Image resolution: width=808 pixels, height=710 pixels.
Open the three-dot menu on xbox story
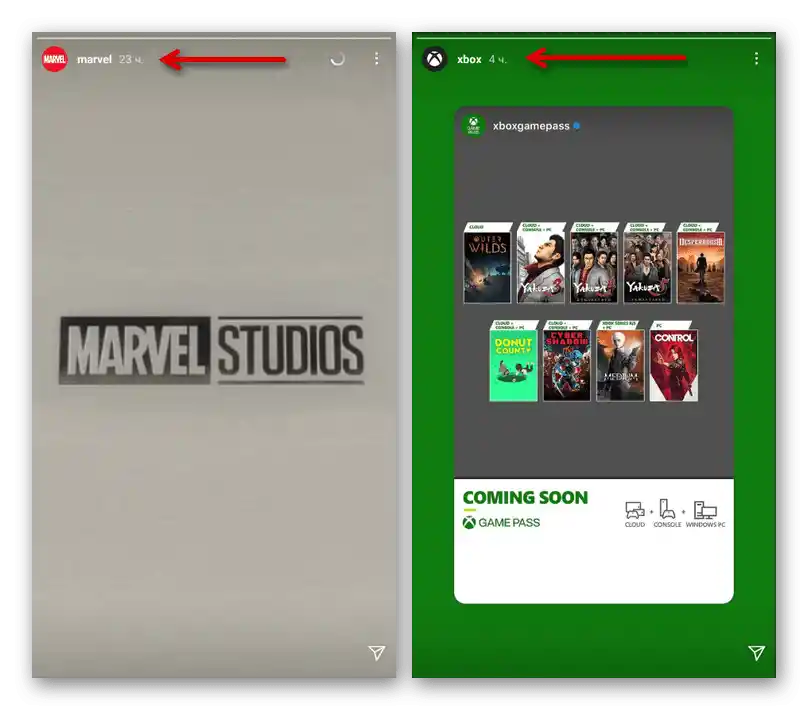click(x=756, y=58)
